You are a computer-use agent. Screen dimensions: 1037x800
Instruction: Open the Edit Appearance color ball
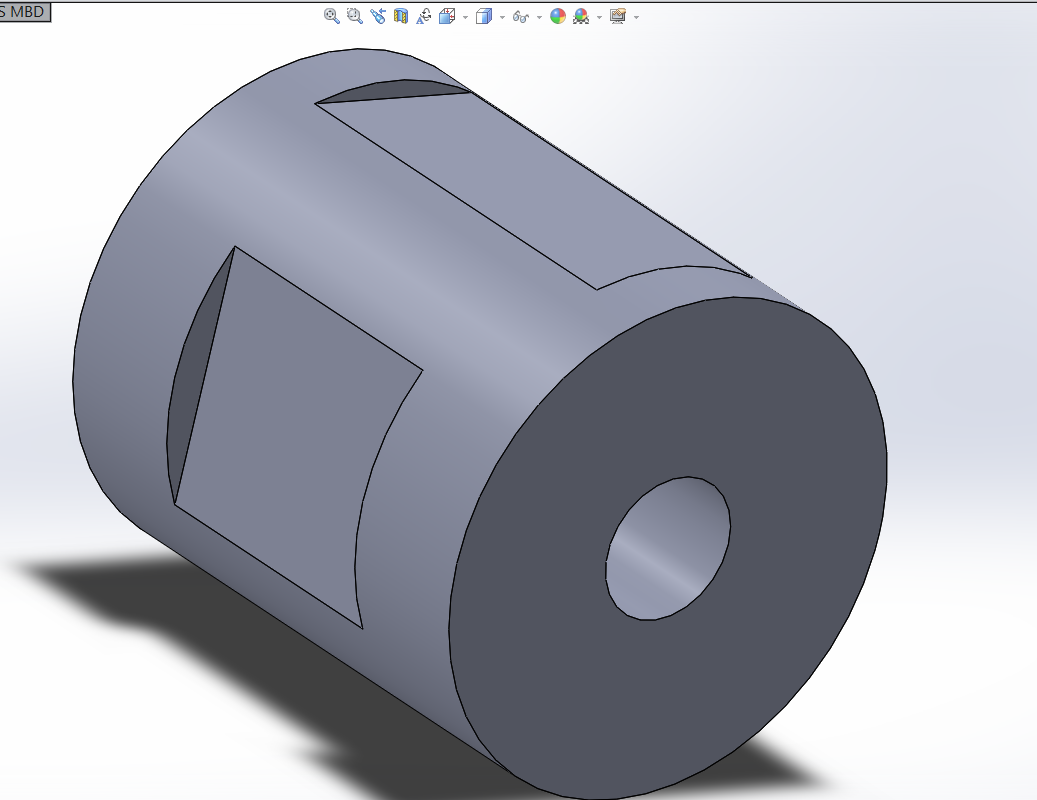pyautogui.click(x=558, y=16)
